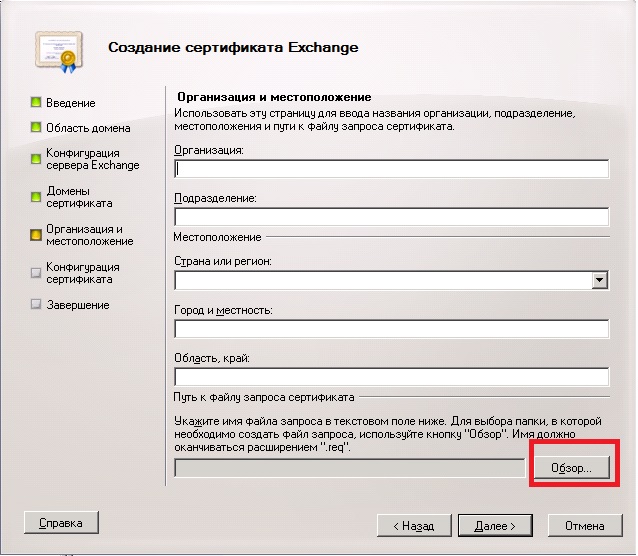Click the Exchange certificate icon in header
638x556 pixels.
coord(59,52)
